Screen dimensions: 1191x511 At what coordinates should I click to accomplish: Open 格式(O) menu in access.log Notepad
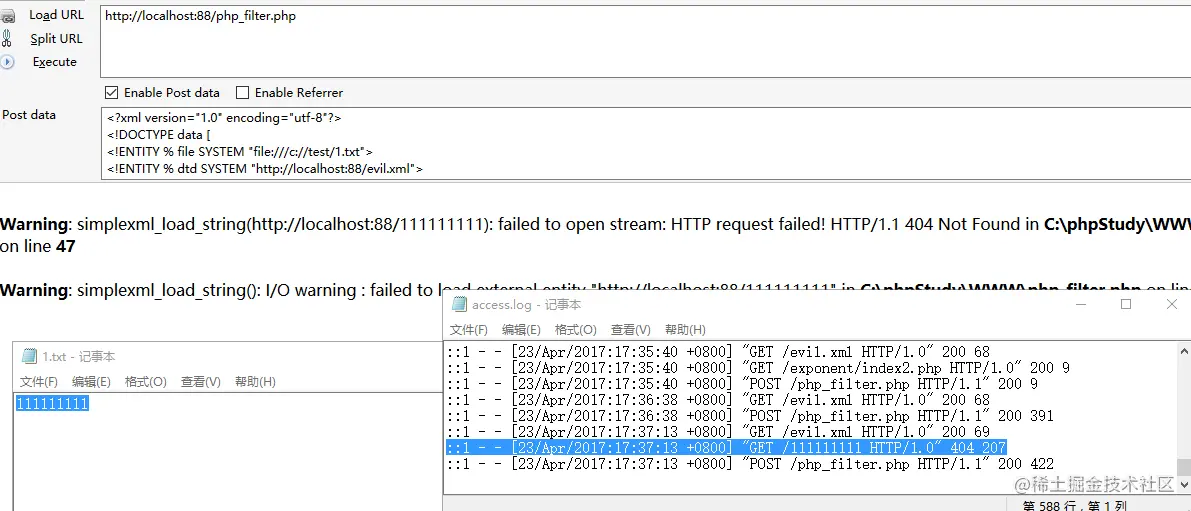click(576, 330)
